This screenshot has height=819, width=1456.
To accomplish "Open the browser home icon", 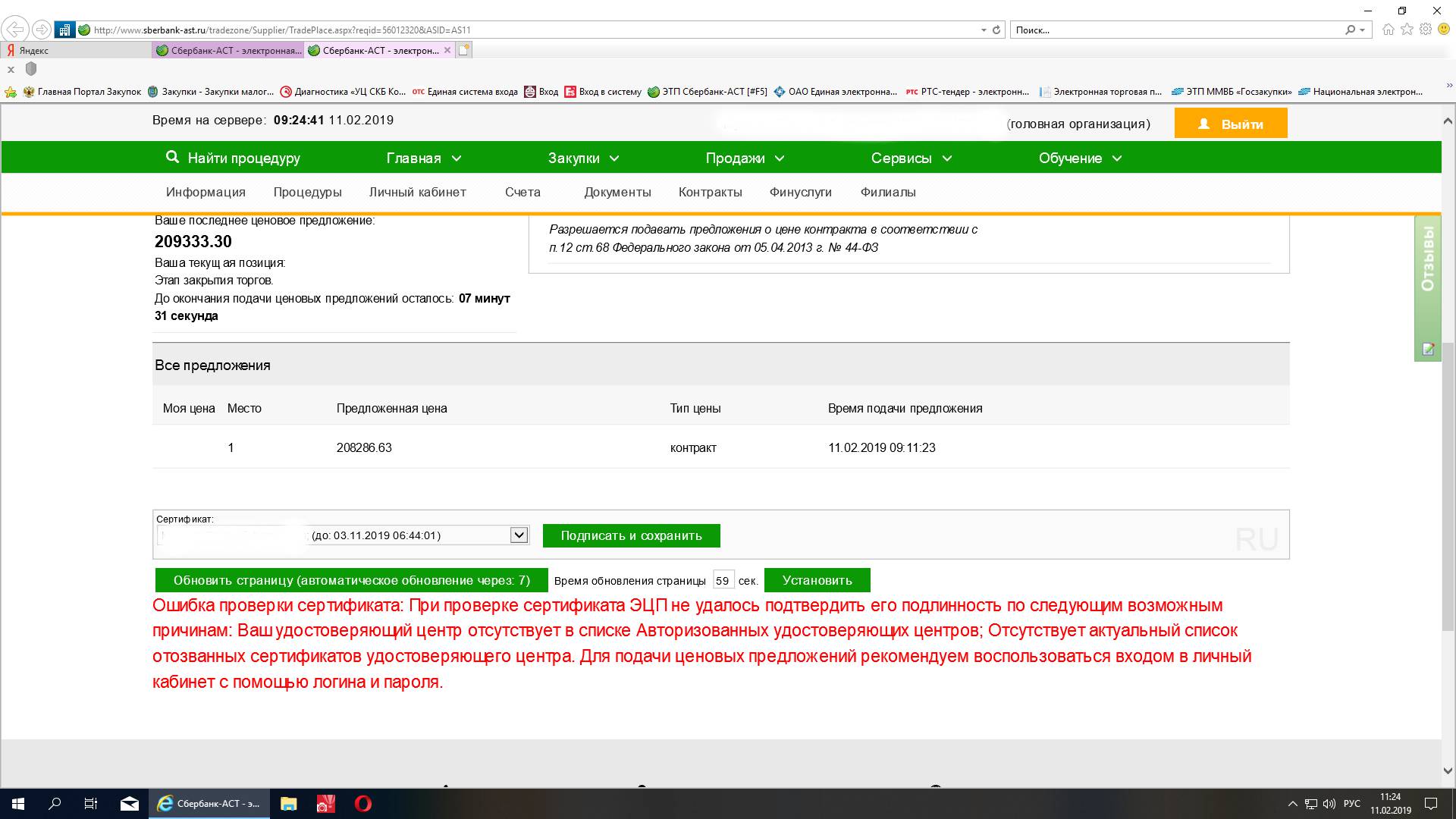I will click(1388, 30).
